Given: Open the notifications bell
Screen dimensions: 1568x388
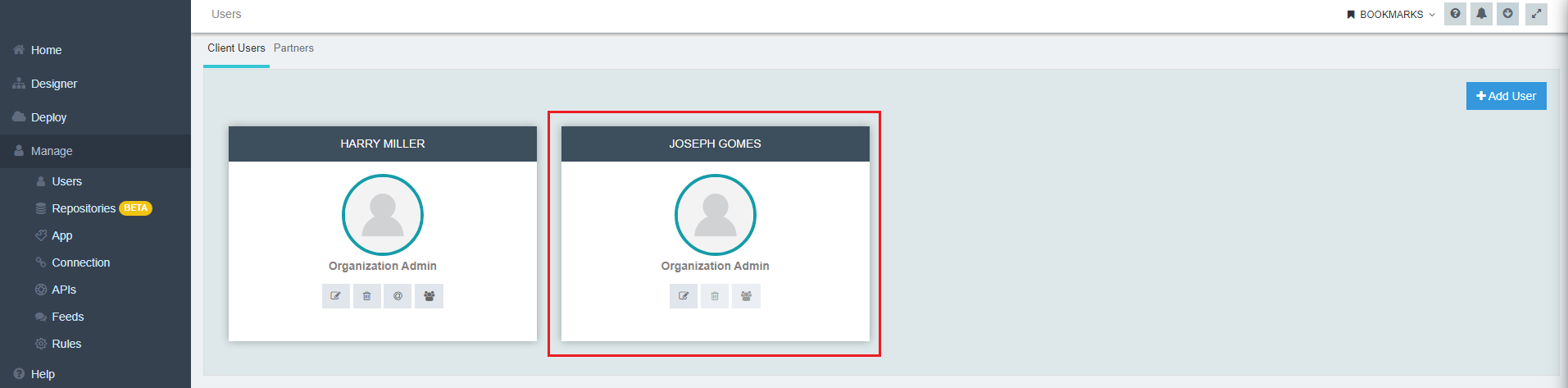Looking at the screenshot, I should [1481, 14].
